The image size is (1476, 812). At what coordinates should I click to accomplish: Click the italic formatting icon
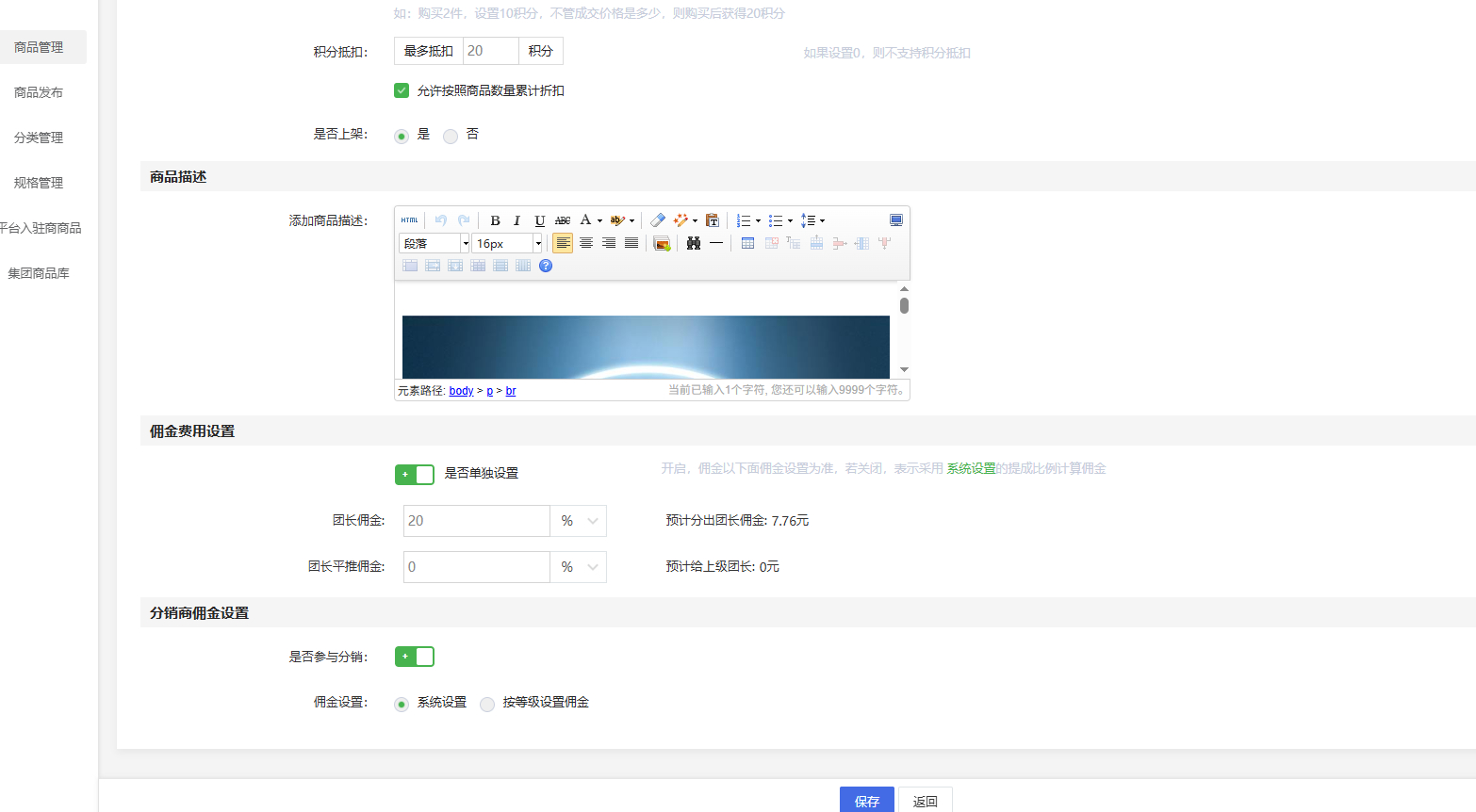click(517, 220)
